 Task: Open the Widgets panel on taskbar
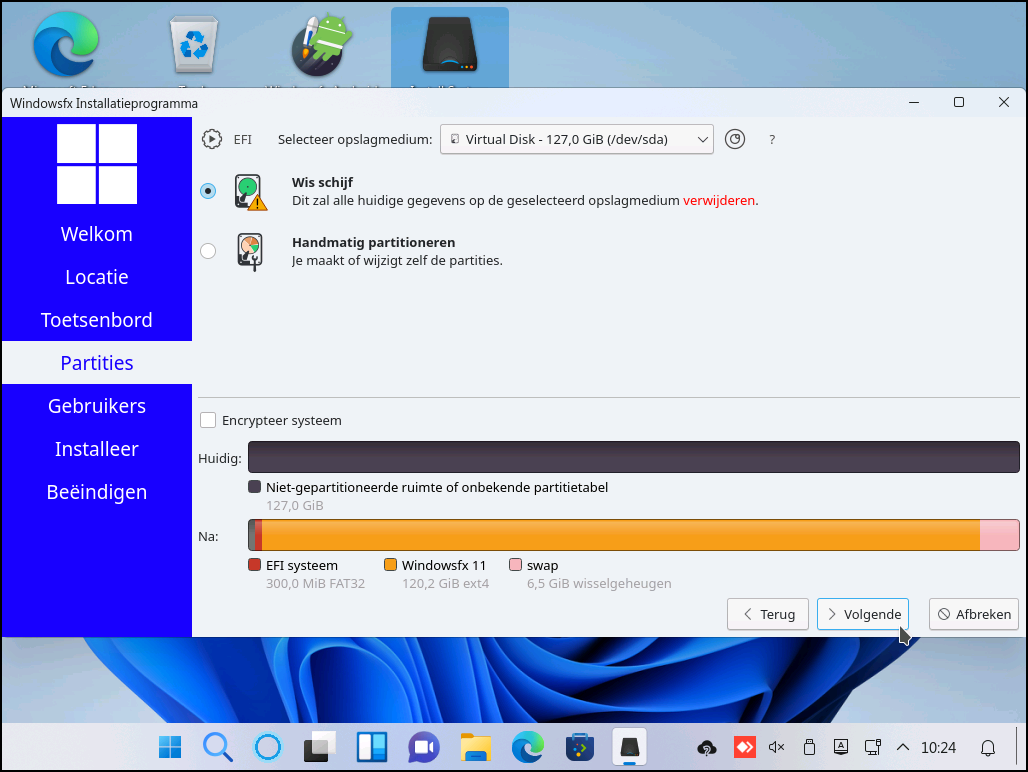tap(372, 747)
